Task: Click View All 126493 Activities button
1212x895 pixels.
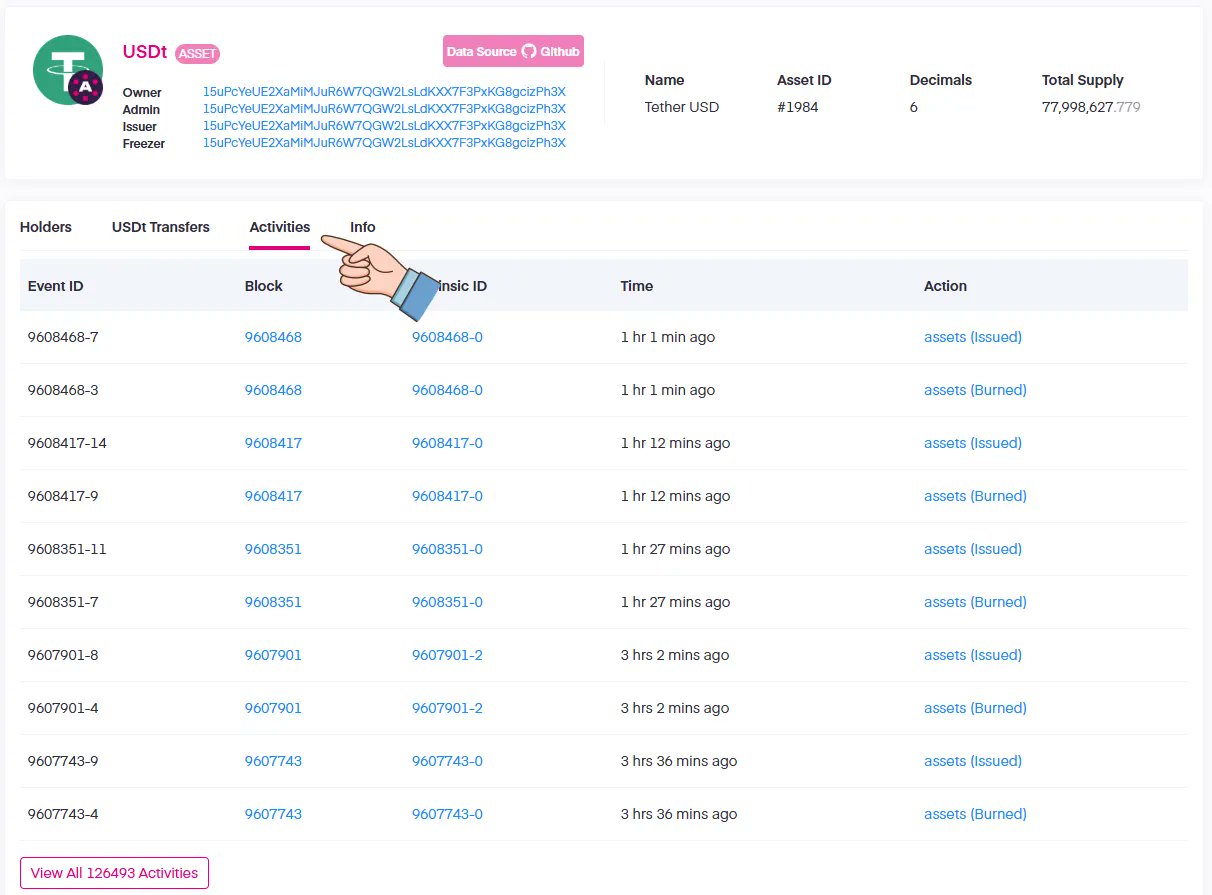Action: [114, 873]
